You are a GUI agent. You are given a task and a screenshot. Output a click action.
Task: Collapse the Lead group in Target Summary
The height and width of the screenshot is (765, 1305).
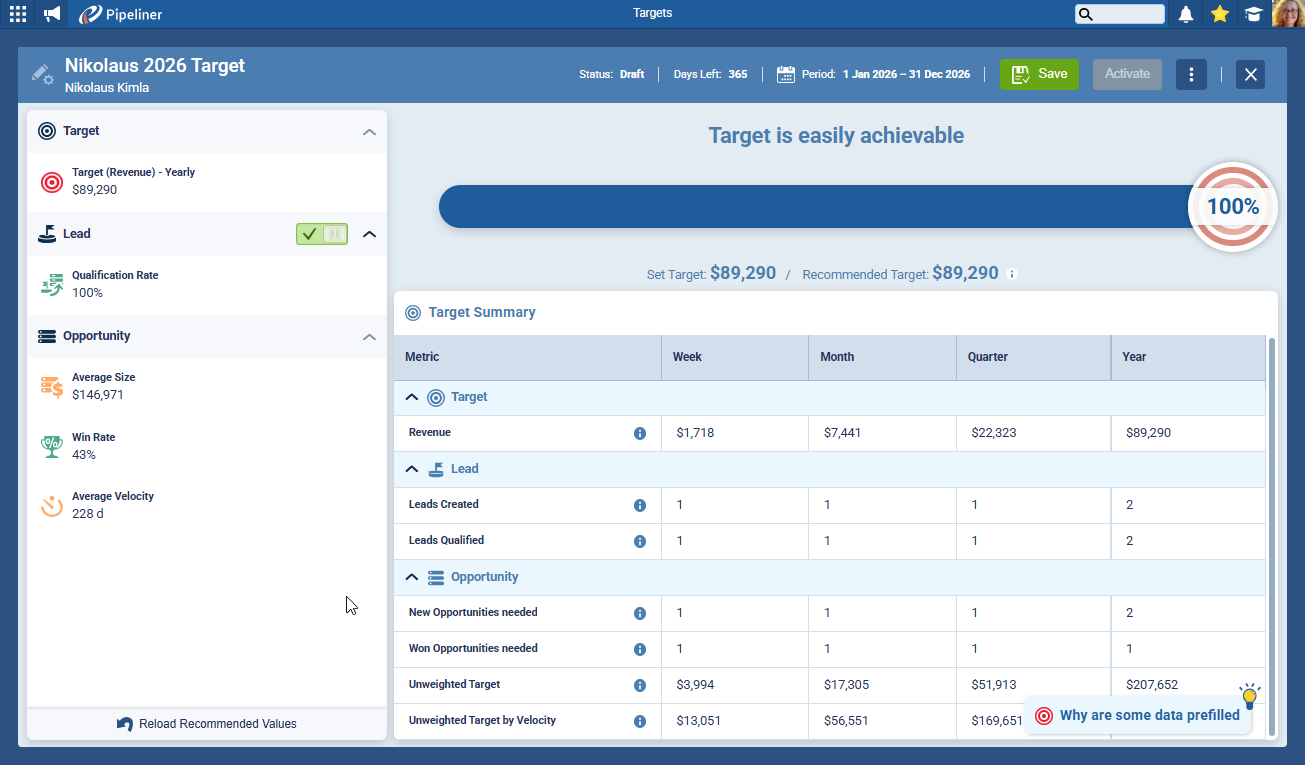[411, 469]
